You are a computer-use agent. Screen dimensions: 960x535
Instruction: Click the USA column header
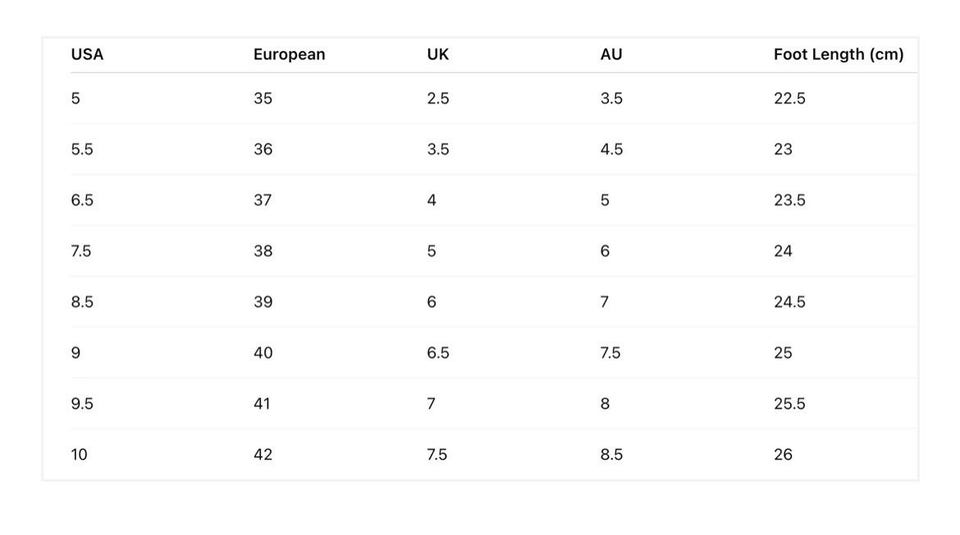[x=87, y=54]
